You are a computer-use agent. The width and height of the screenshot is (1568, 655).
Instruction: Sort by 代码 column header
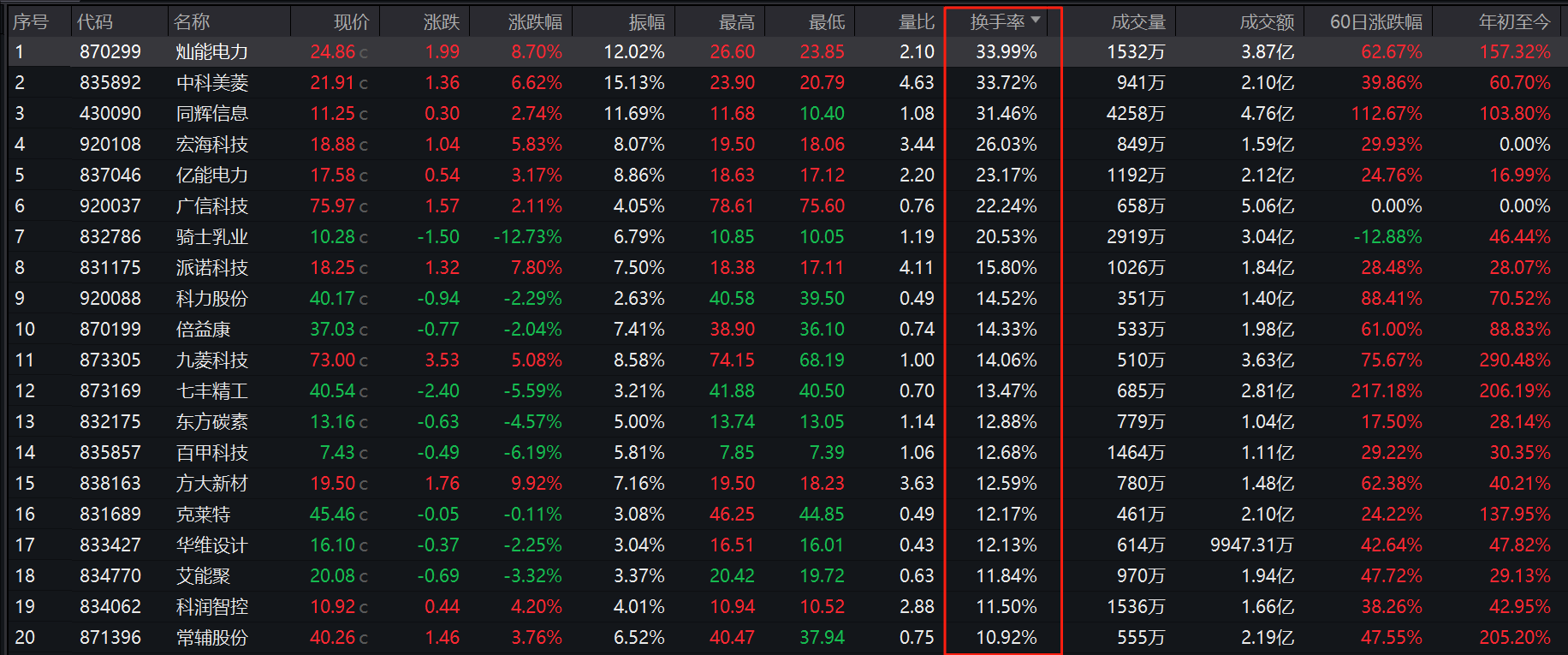click(x=94, y=22)
